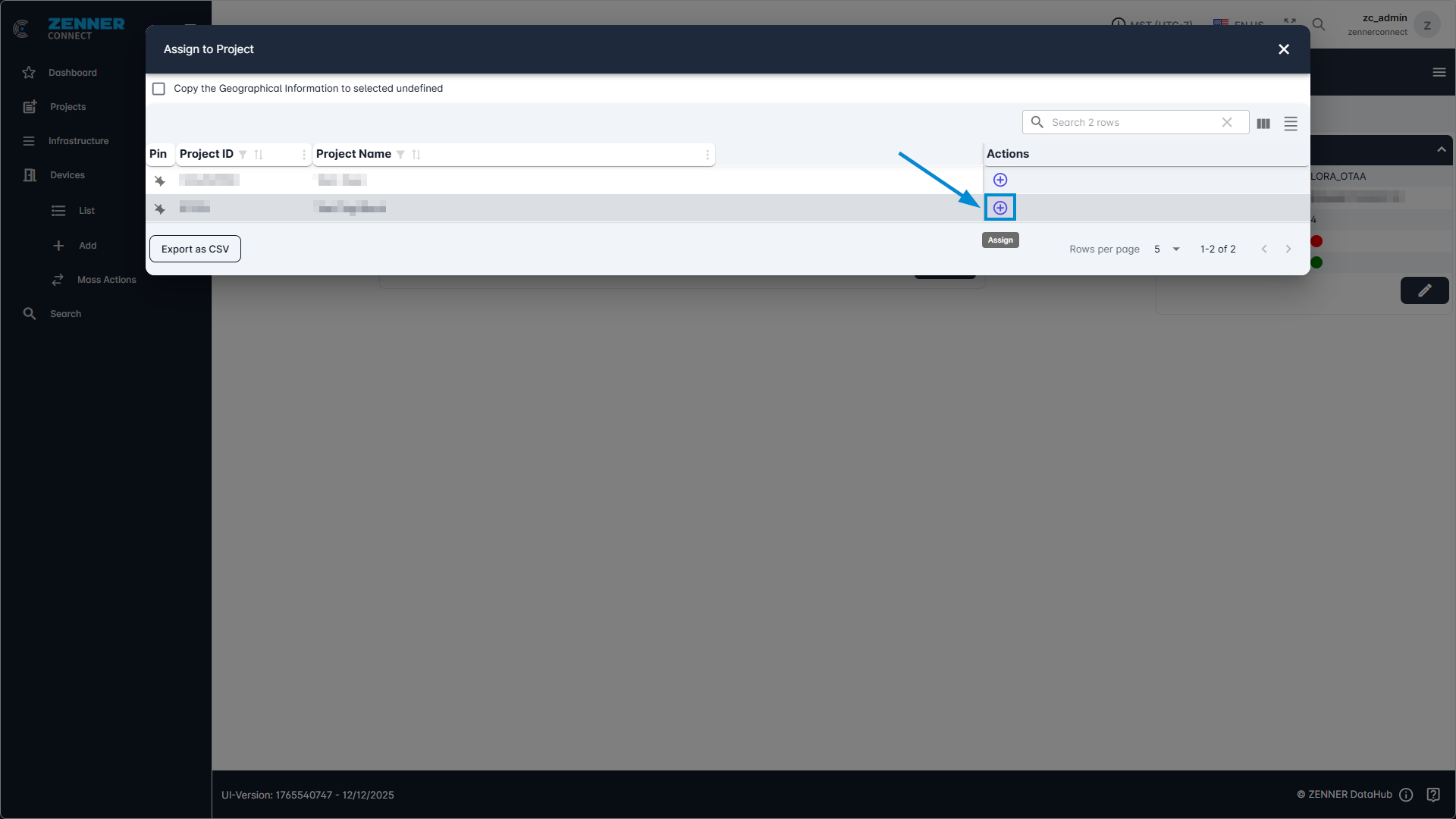This screenshot has height=819, width=1456.
Task: Filter the Project ID column
Action: tap(243, 155)
